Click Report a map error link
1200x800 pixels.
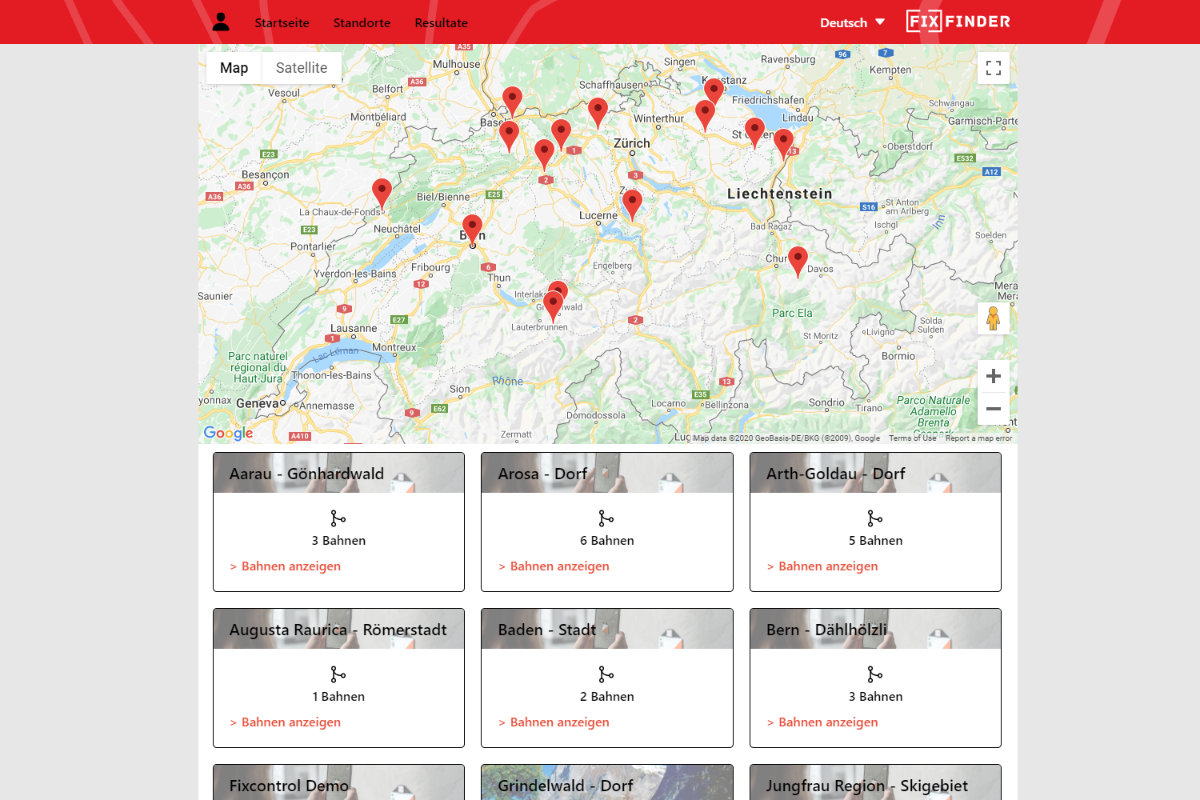coord(979,438)
